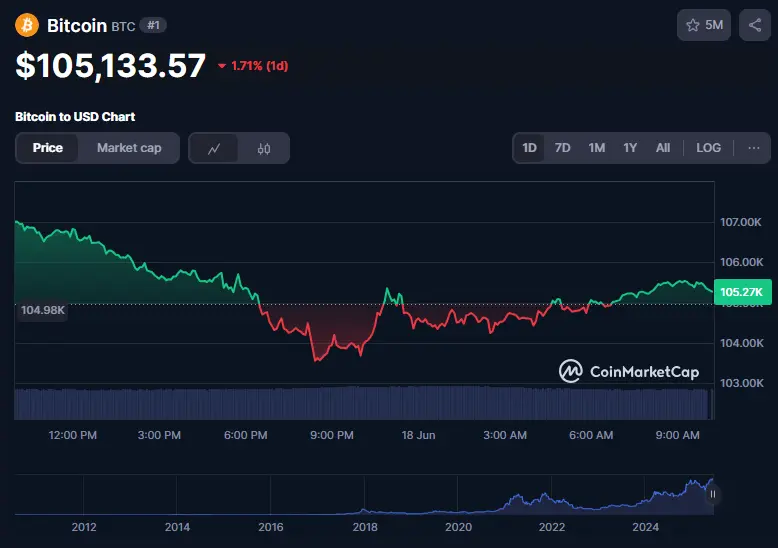778x548 pixels.
Task: Click the 6:00 AM time label
Action: (591, 435)
